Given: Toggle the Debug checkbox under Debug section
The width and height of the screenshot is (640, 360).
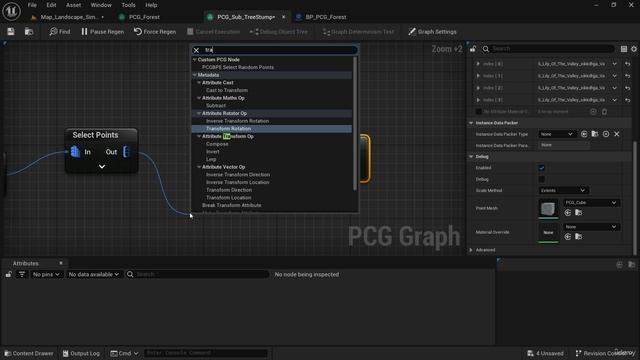Looking at the screenshot, I should pos(542,179).
